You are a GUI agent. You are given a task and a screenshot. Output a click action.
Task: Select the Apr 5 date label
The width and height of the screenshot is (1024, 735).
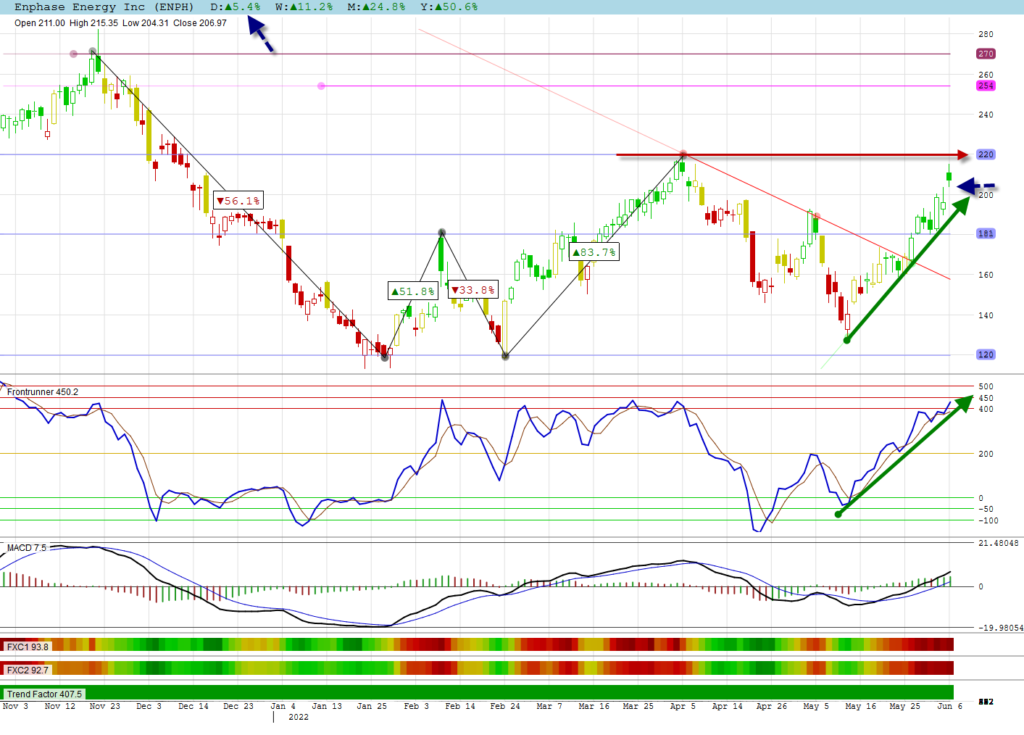682,706
